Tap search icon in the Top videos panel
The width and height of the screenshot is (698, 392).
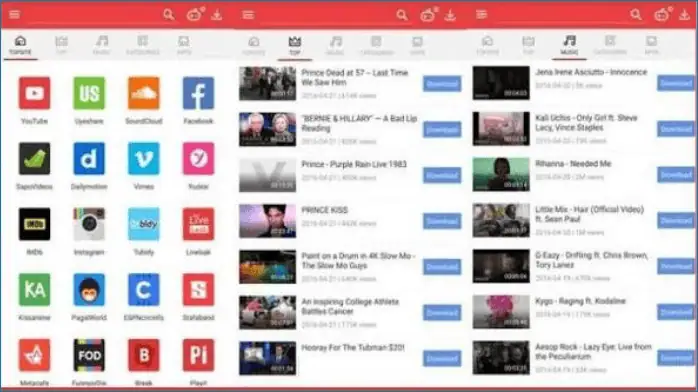pyautogui.click(x=402, y=15)
